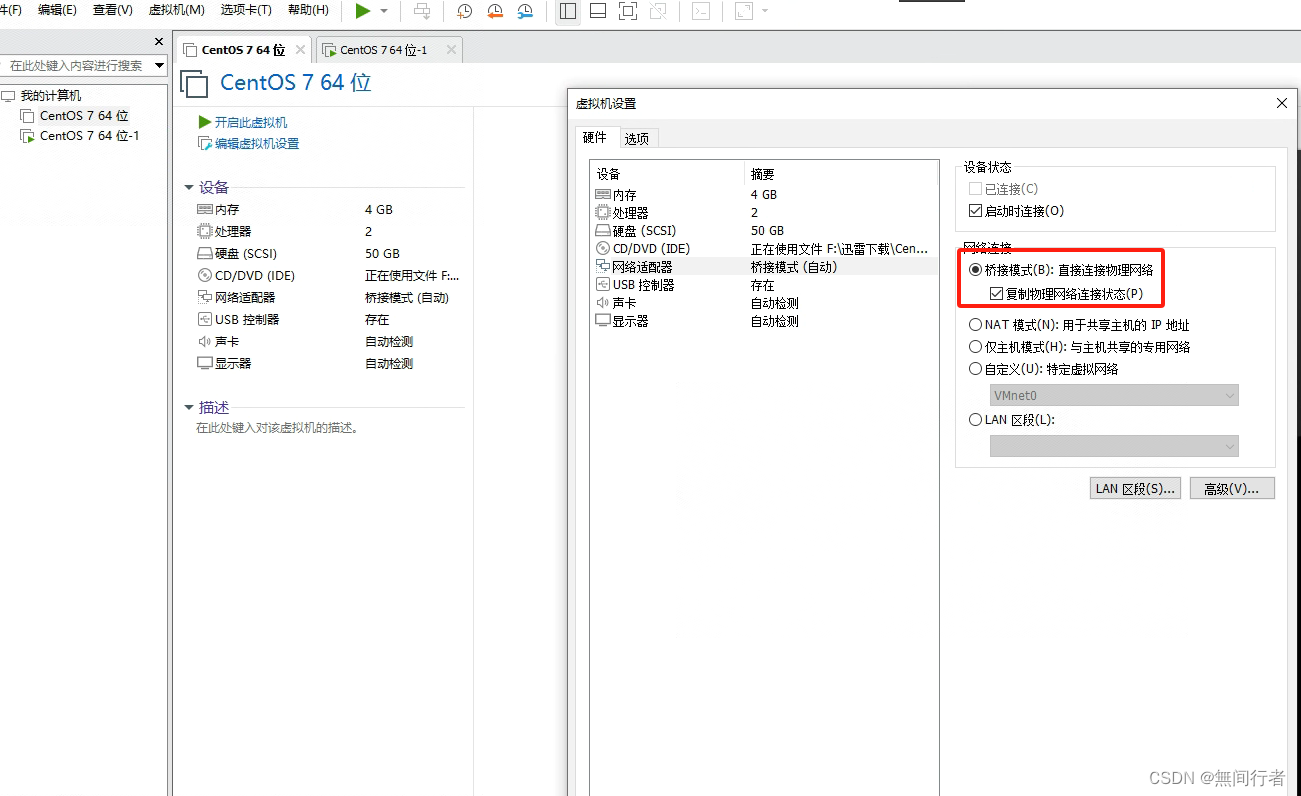This screenshot has width=1301, height=796.
Task: Click the console view terminal icon
Action: [x=702, y=11]
